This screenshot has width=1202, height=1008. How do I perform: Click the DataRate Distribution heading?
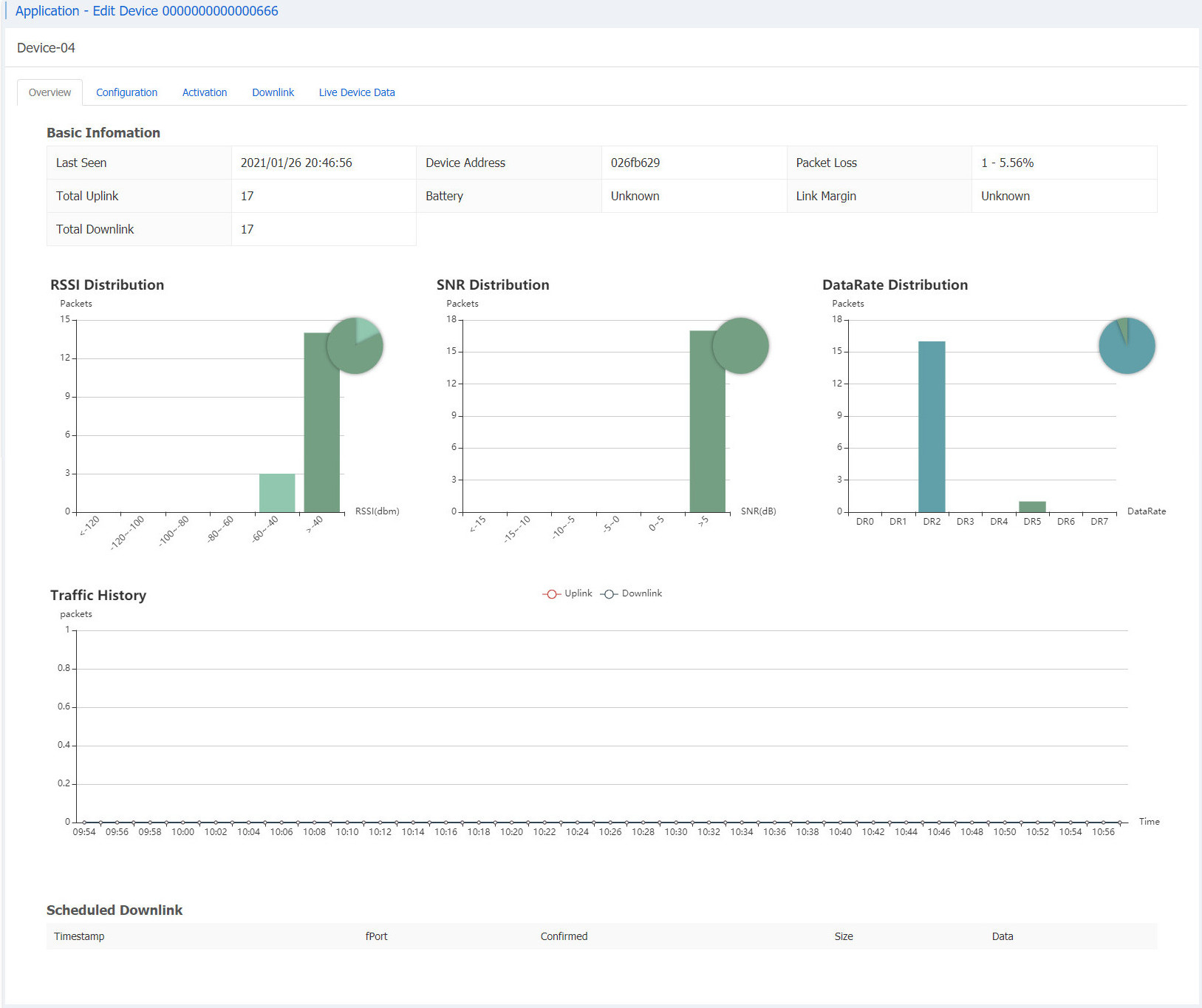tap(895, 285)
